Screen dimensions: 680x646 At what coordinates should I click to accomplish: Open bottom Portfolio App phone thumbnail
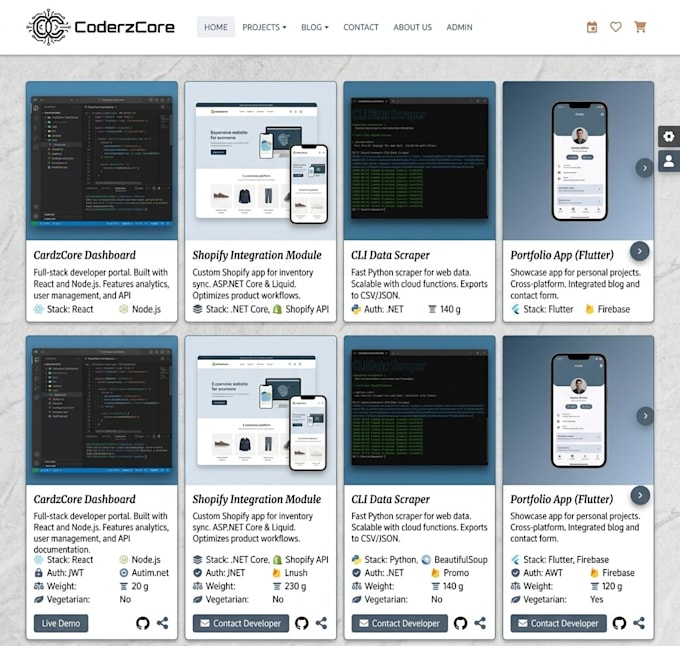coord(578,410)
